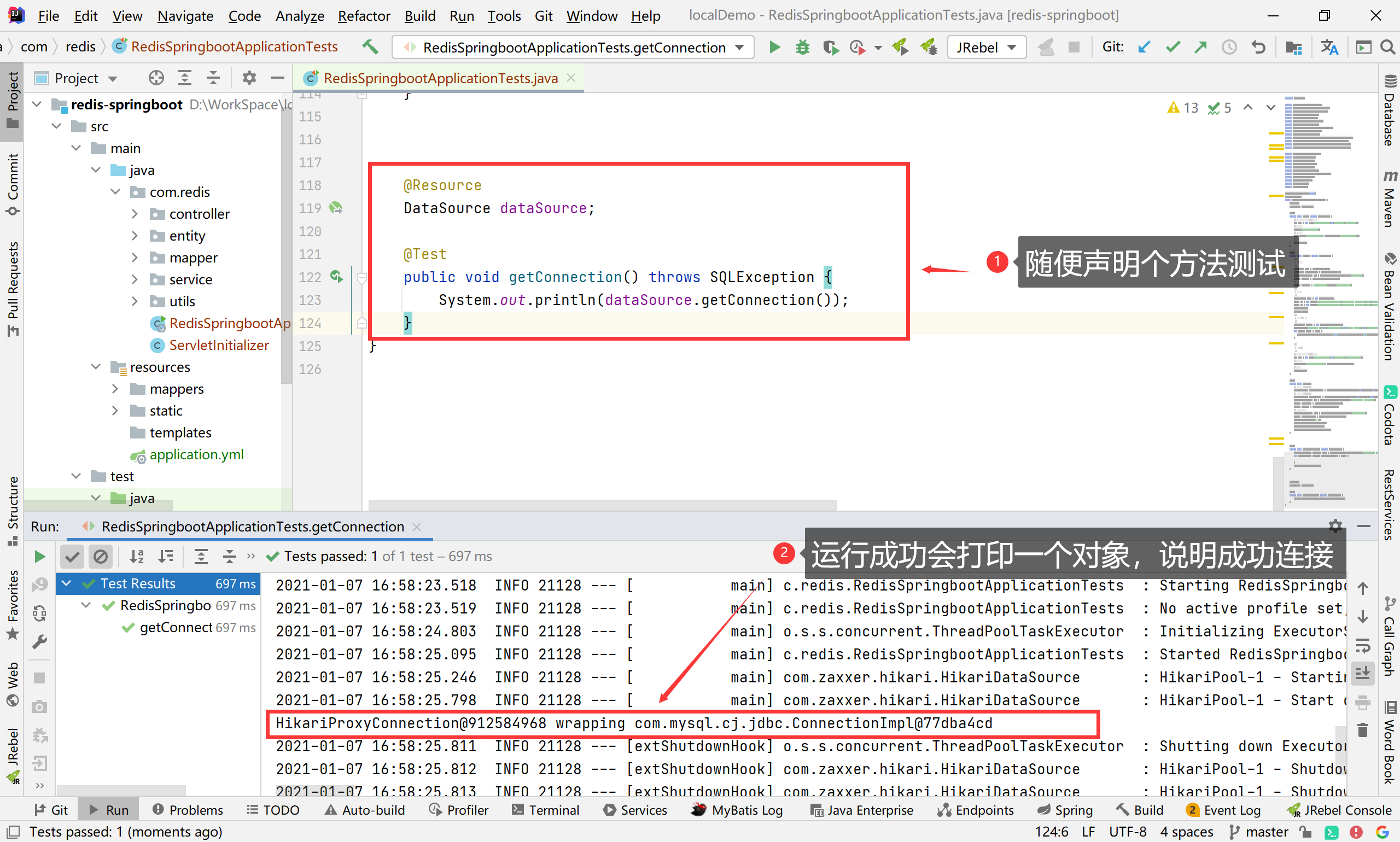Open the Terminal tool window tab
The width and height of the screenshot is (1400, 842).
click(x=545, y=810)
